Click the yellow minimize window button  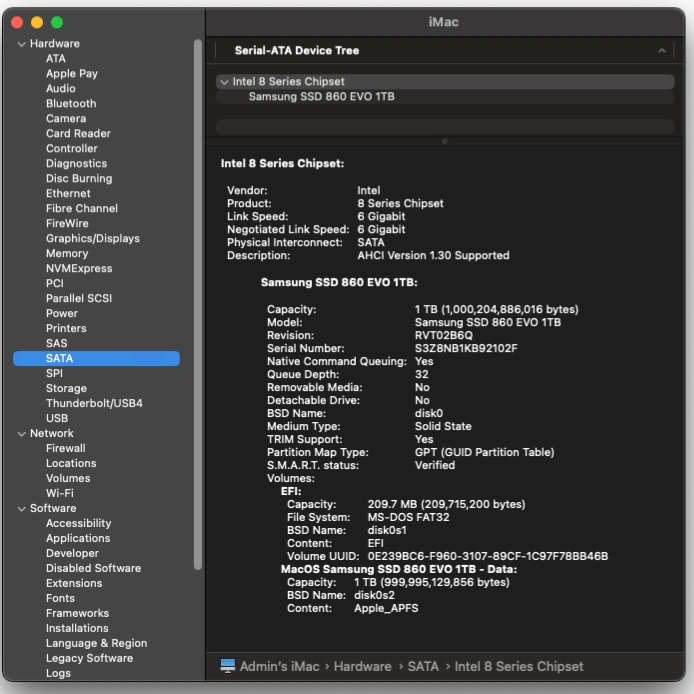[37, 22]
